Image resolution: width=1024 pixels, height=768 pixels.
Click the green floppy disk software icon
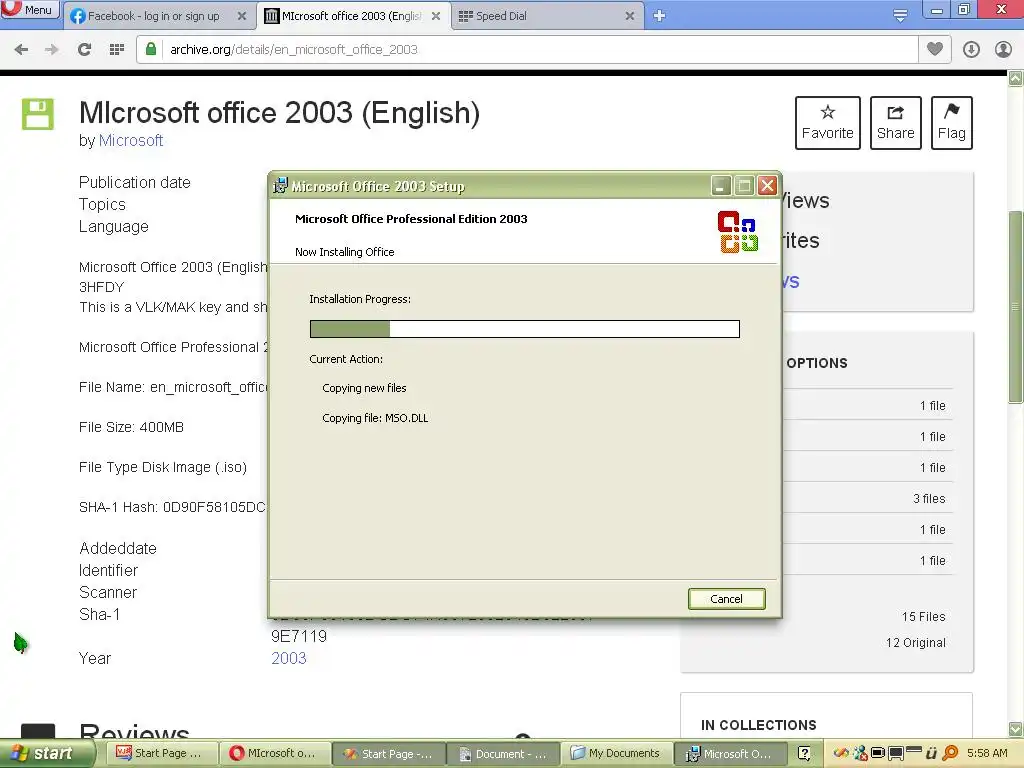click(38, 114)
